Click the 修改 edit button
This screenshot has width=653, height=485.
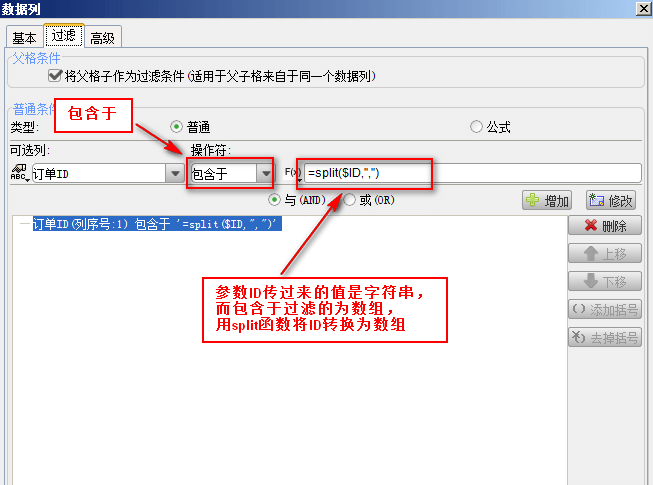click(611, 201)
